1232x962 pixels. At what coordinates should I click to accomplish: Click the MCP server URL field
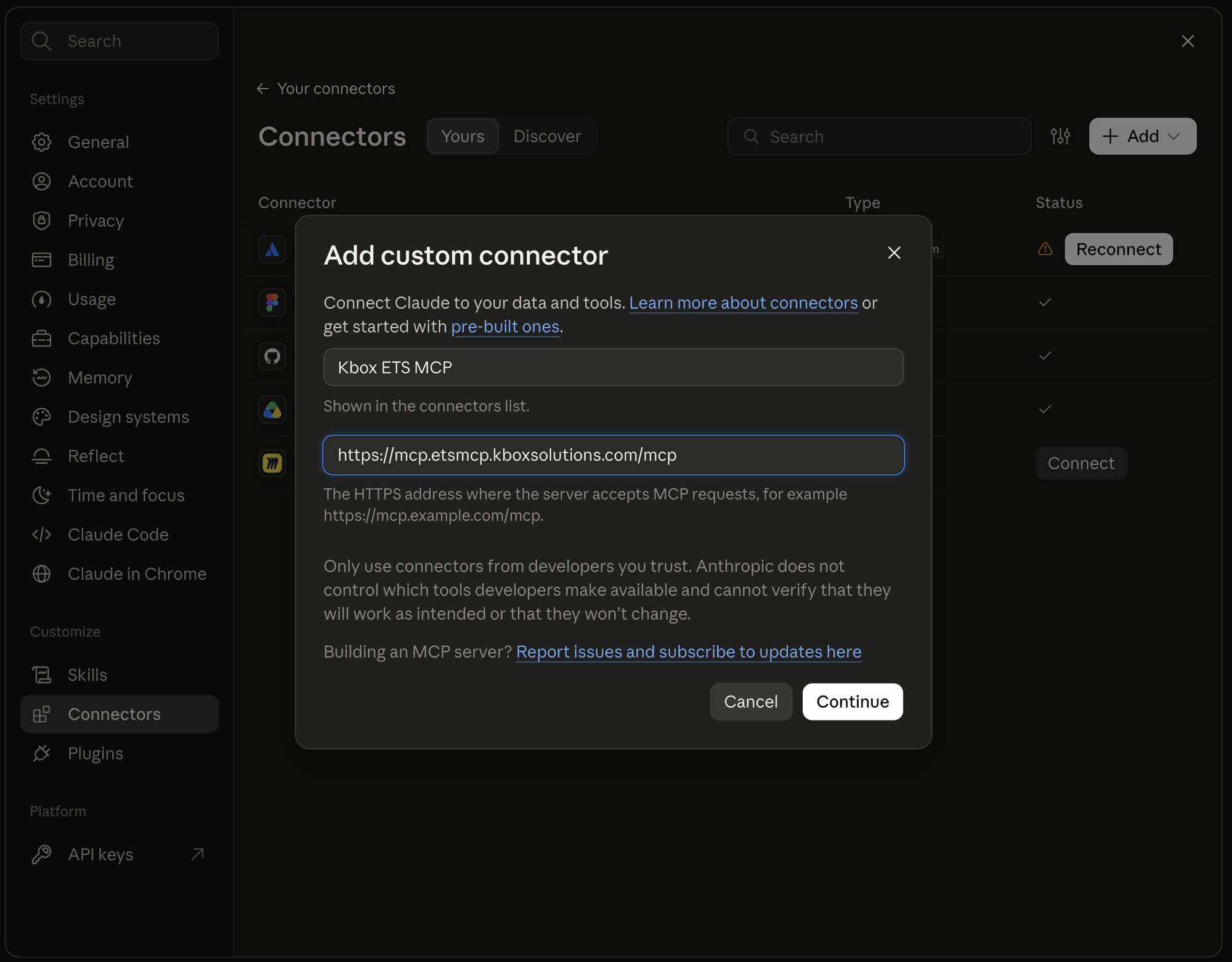614,455
